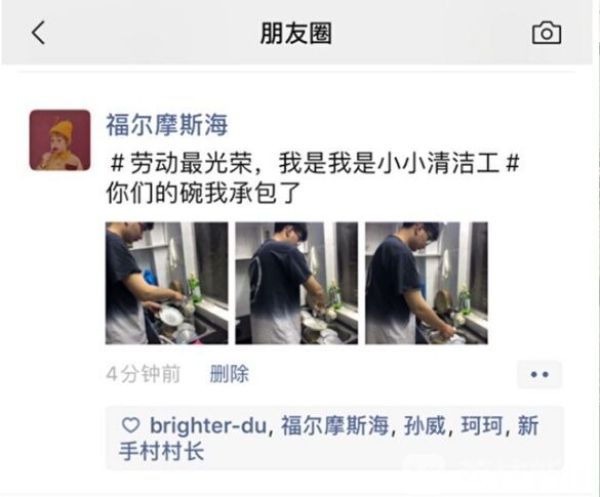The width and height of the screenshot is (600, 497).
Task: Tap the 4分钟前 timestamp
Action: (143, 374)
